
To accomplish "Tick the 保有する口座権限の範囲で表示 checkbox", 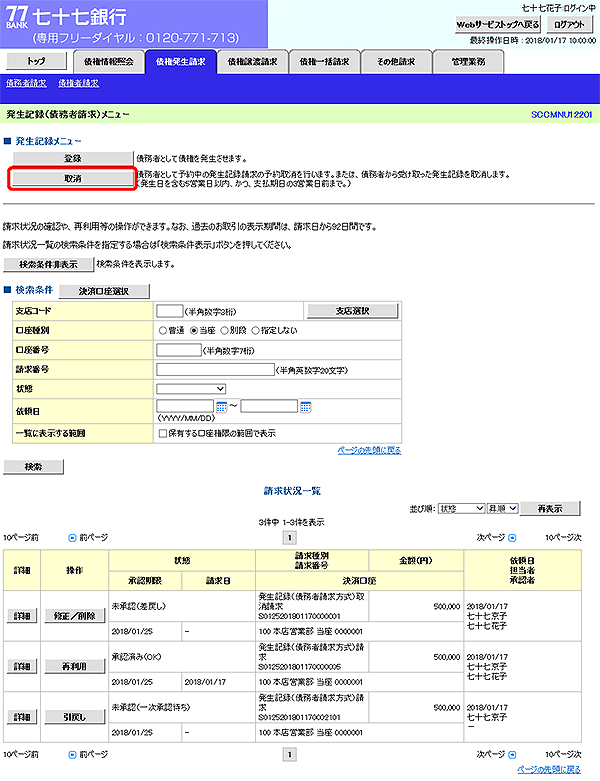I will pos(163,434).
